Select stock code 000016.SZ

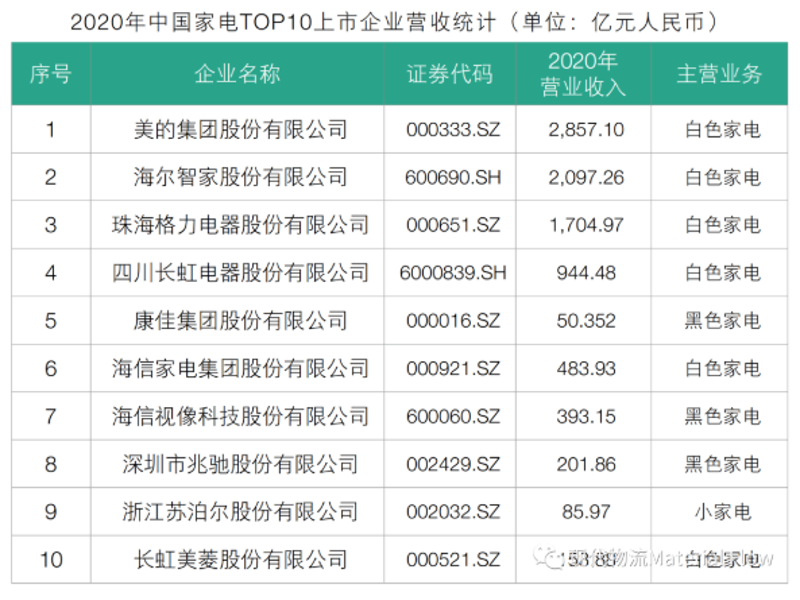[453, 321]
